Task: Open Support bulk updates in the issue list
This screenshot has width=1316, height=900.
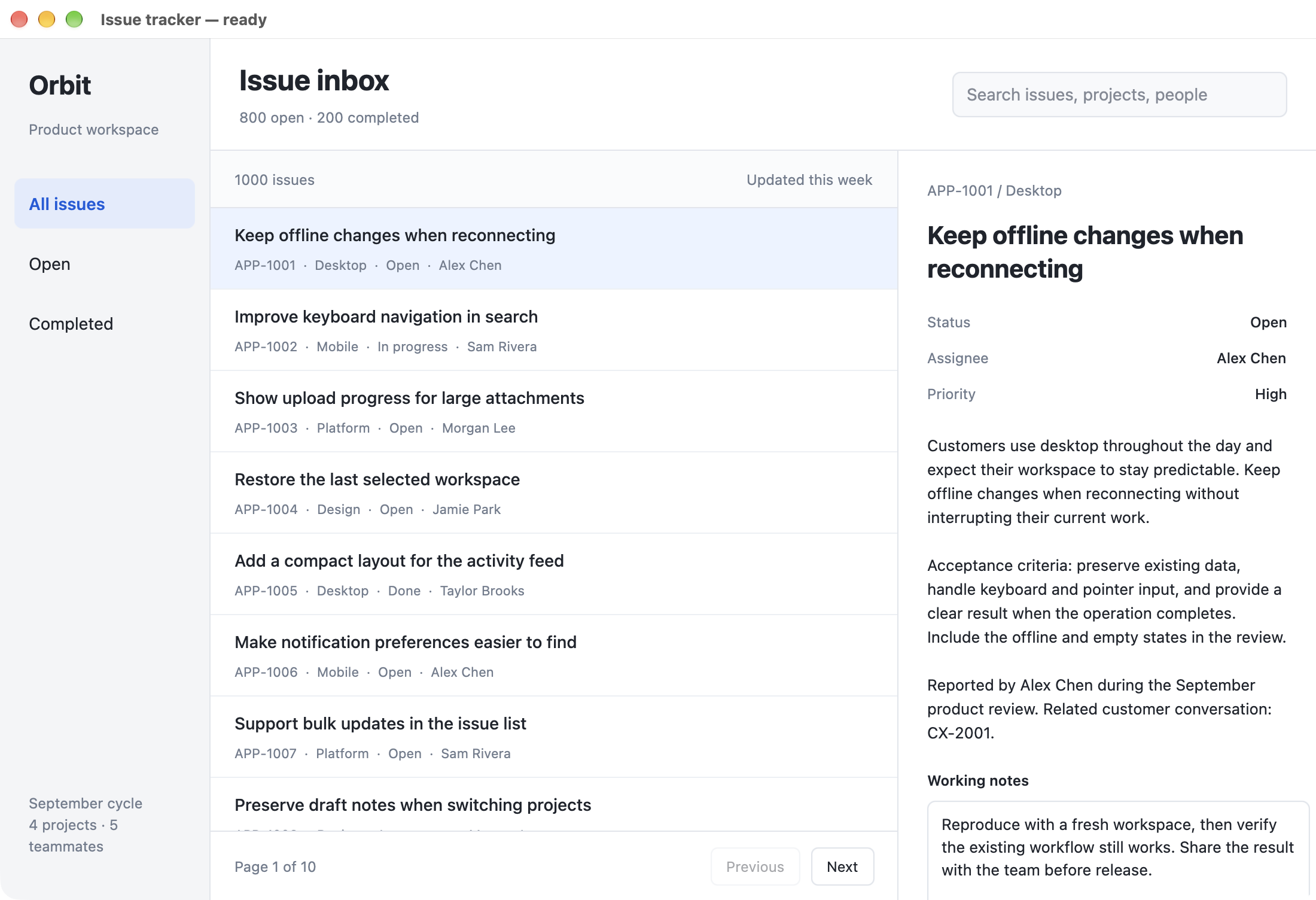Action: pyautogui.click(x=554, y=737)
